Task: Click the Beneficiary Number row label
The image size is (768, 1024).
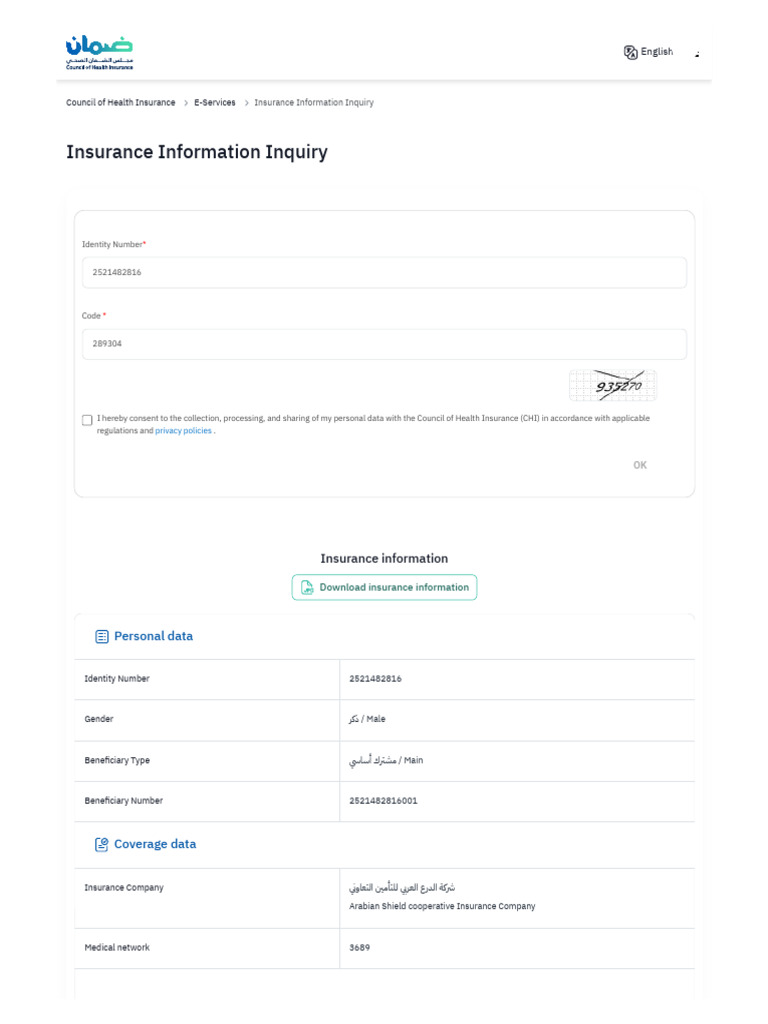Action: coord(123,801)
